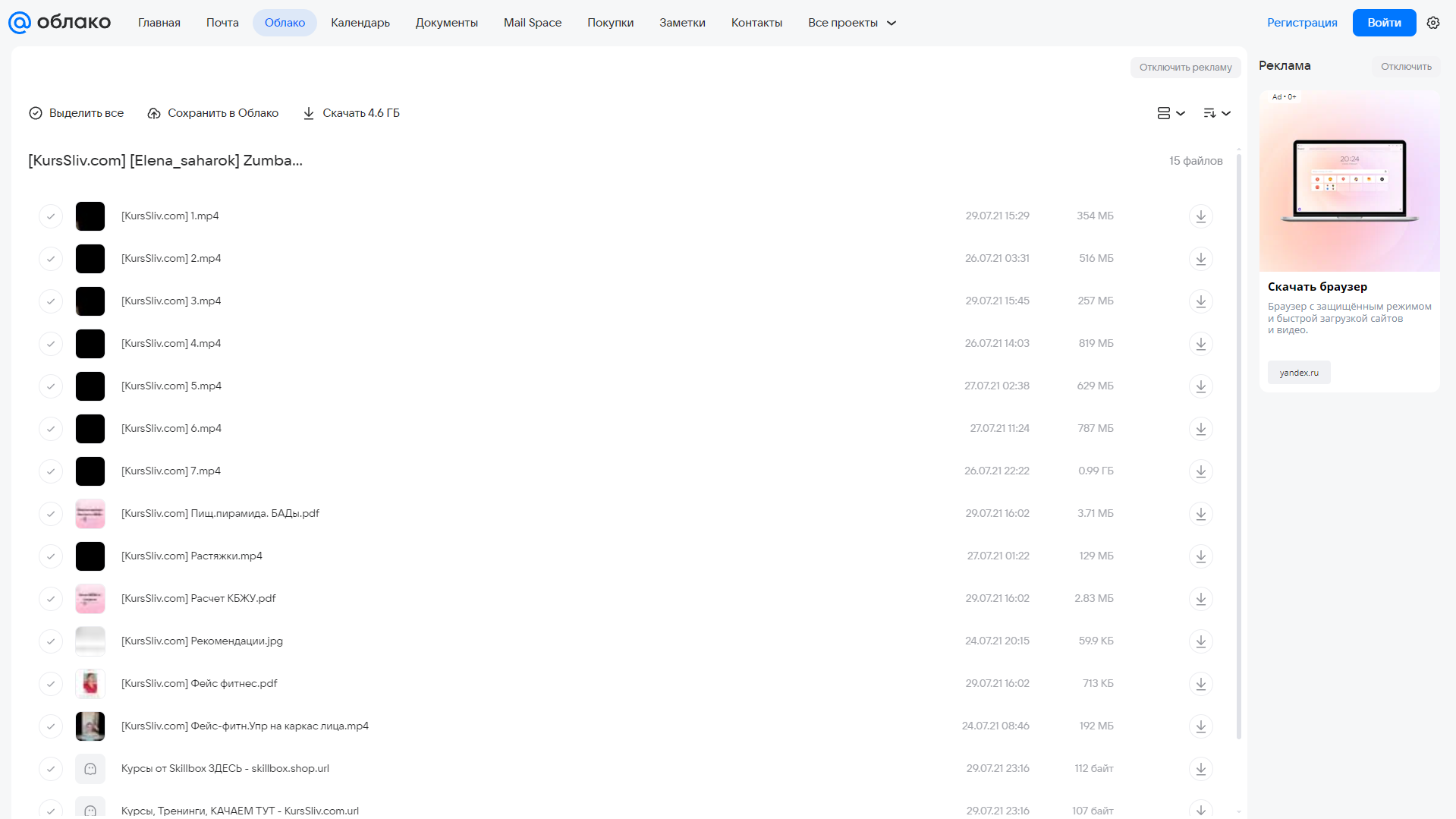The width and height of the screenshot is (1456, 819).
Task: Go to the Почта tab
Action: point(222,23)
